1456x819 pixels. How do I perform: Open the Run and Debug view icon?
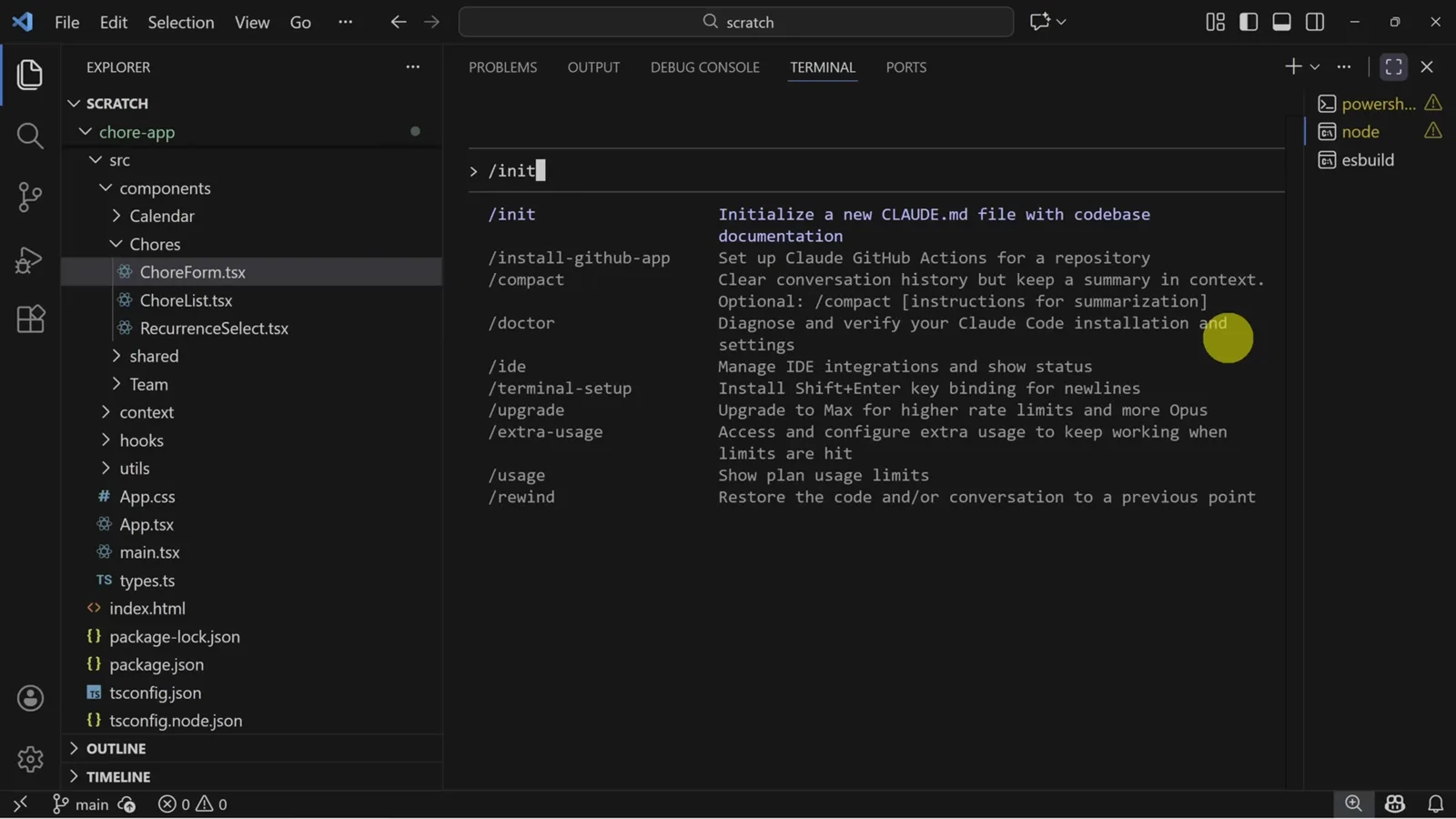point(30,258)
